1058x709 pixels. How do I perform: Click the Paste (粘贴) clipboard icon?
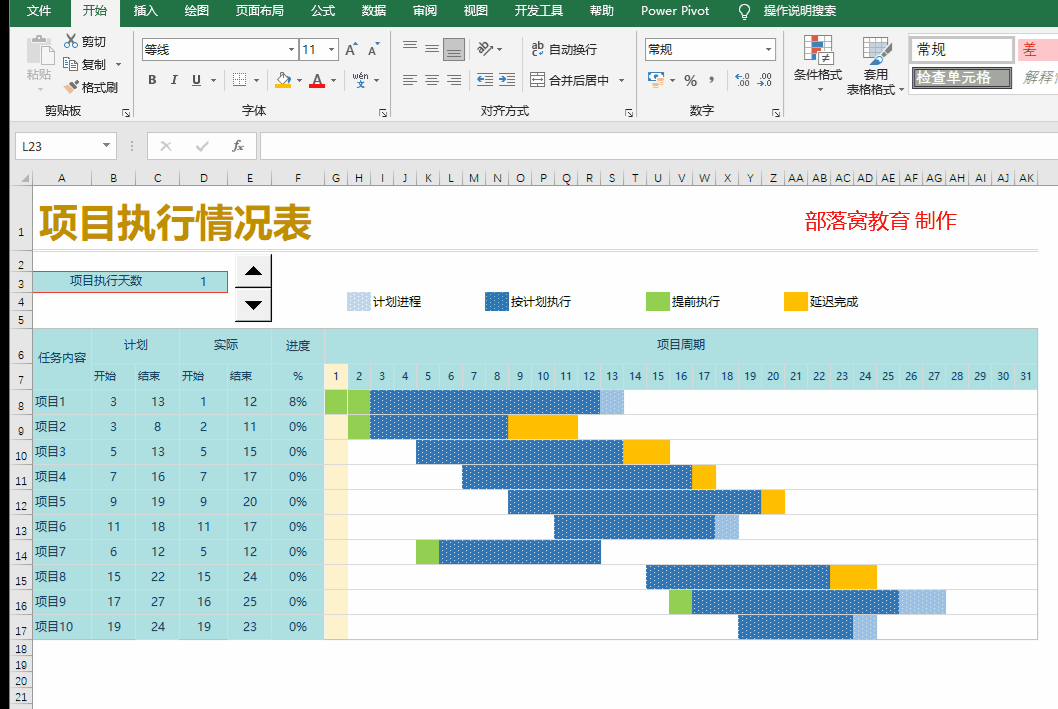[39, 51]
